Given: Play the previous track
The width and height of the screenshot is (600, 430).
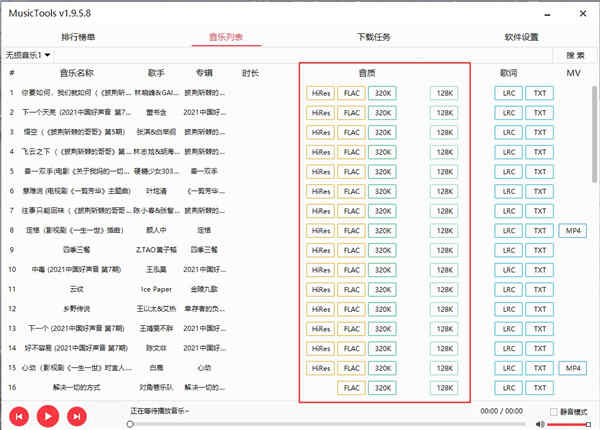Looking at the screenshot, I should point(19,416).
